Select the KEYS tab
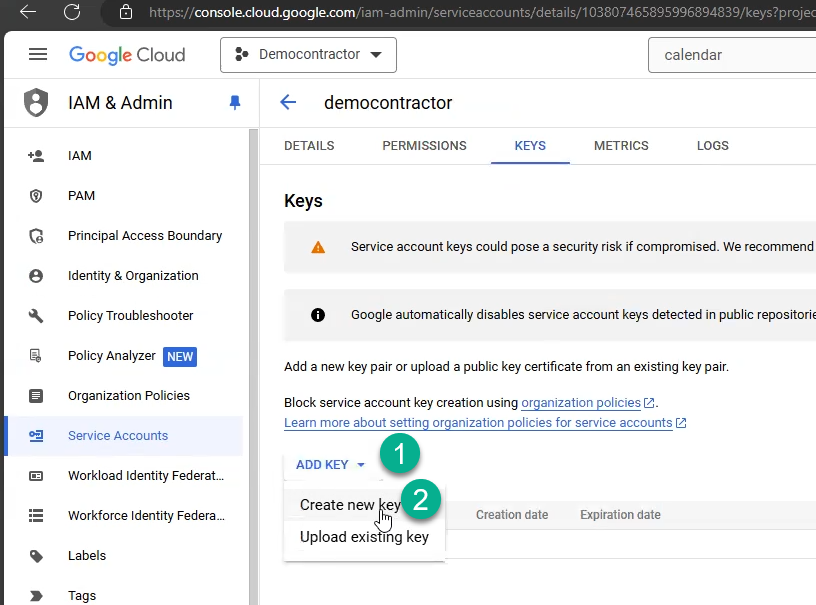816x605 pixels. click(x=530, y=146)
